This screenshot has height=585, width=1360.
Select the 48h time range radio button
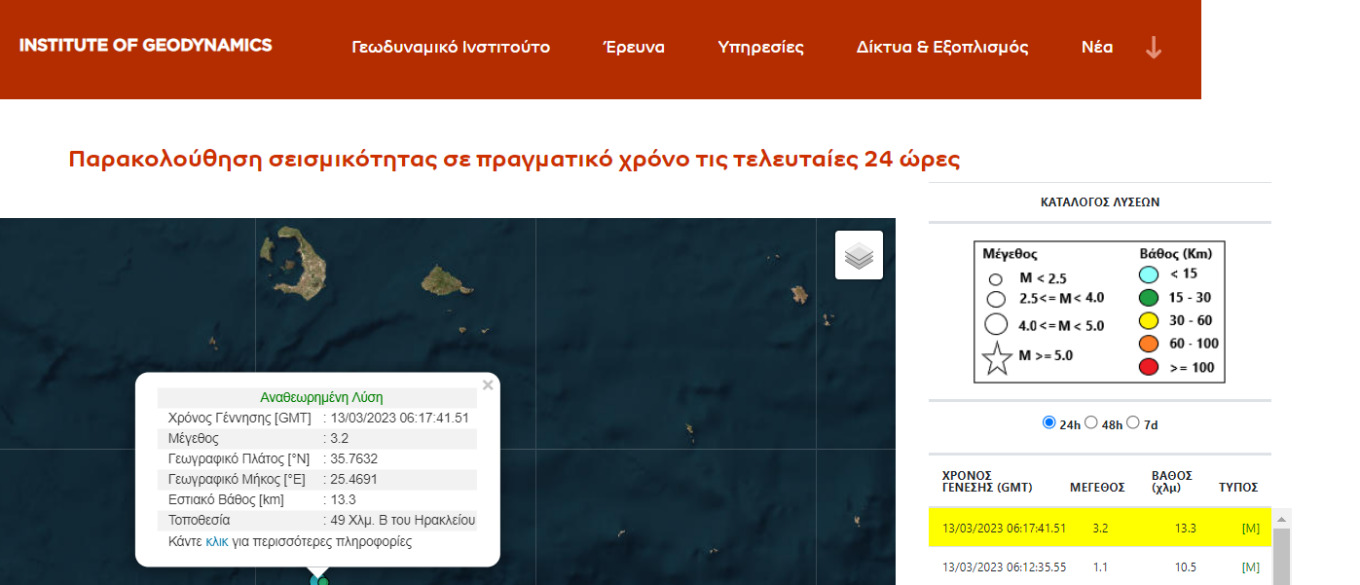(x=1091, y=422)
